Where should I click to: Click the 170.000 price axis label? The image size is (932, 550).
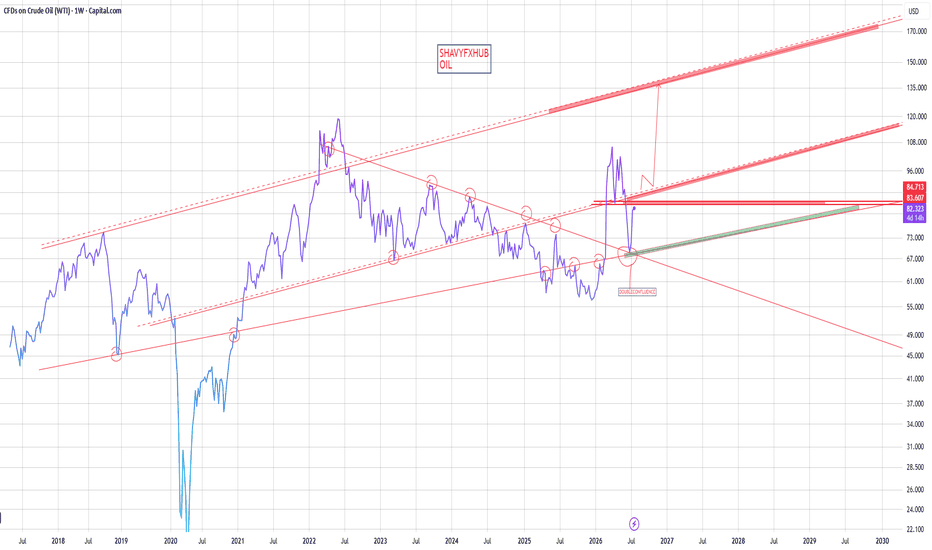click(x=917, y=32)
